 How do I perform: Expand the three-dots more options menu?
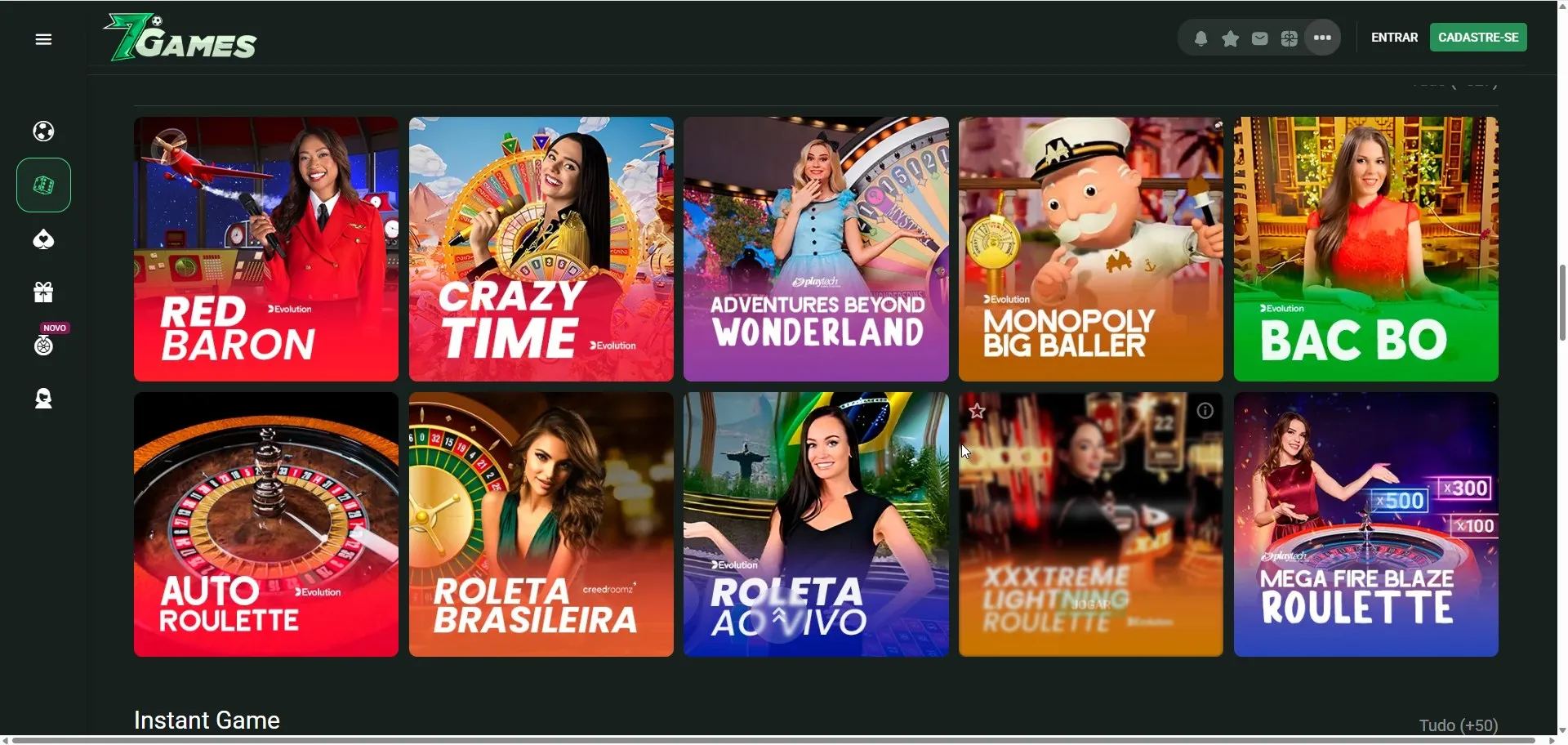[x=1323, y=38]
